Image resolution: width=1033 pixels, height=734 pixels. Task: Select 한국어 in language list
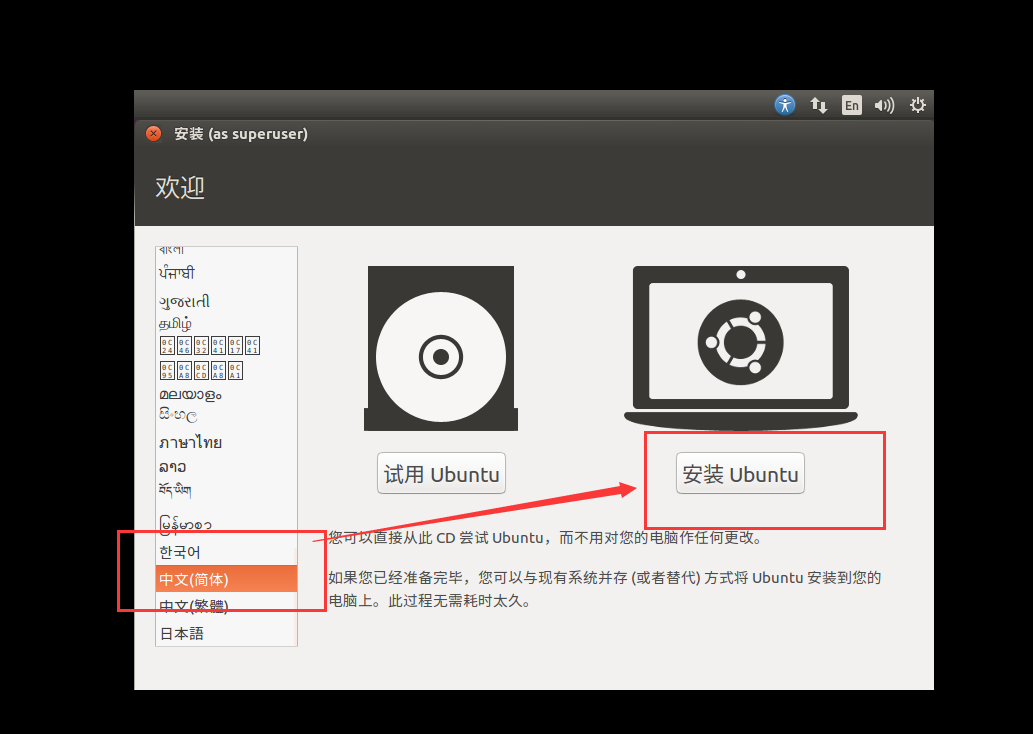[226, 552]
